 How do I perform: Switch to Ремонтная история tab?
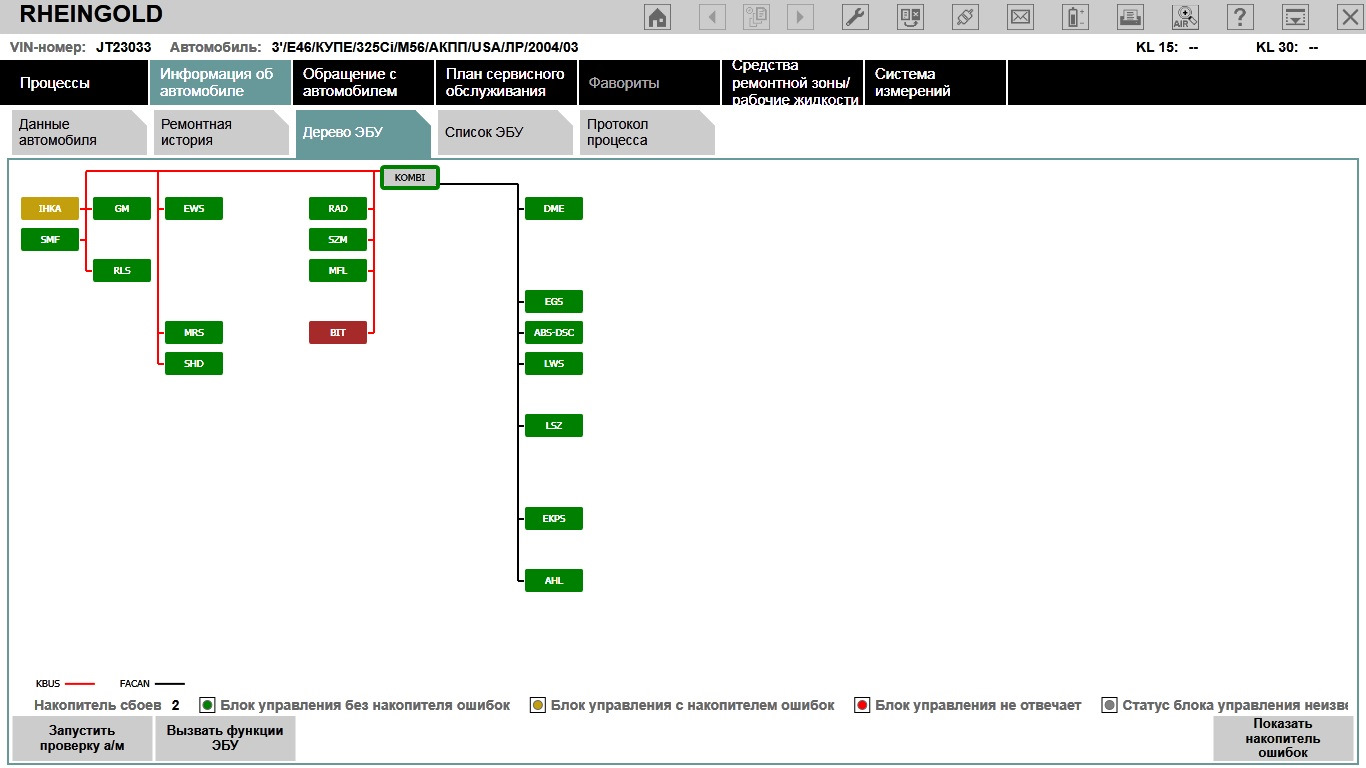[x=221, y=132]
